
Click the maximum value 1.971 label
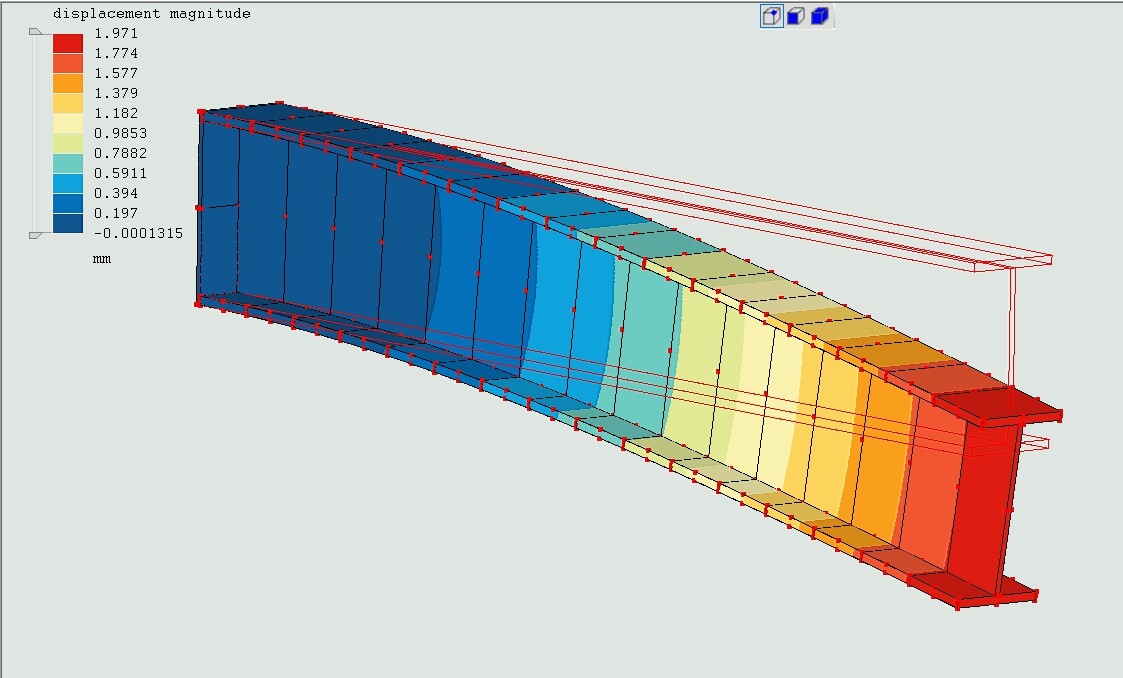116,33
